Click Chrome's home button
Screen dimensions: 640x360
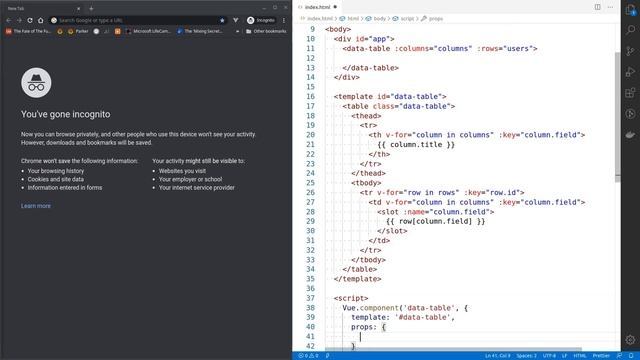[40, 20]
